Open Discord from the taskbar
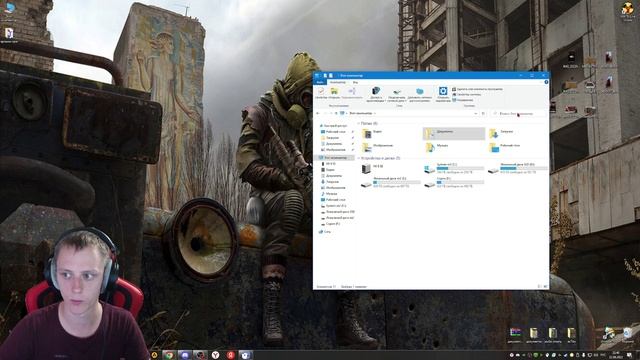The width and height of the screenshot is (640, 360). click(x=184, y=355)
